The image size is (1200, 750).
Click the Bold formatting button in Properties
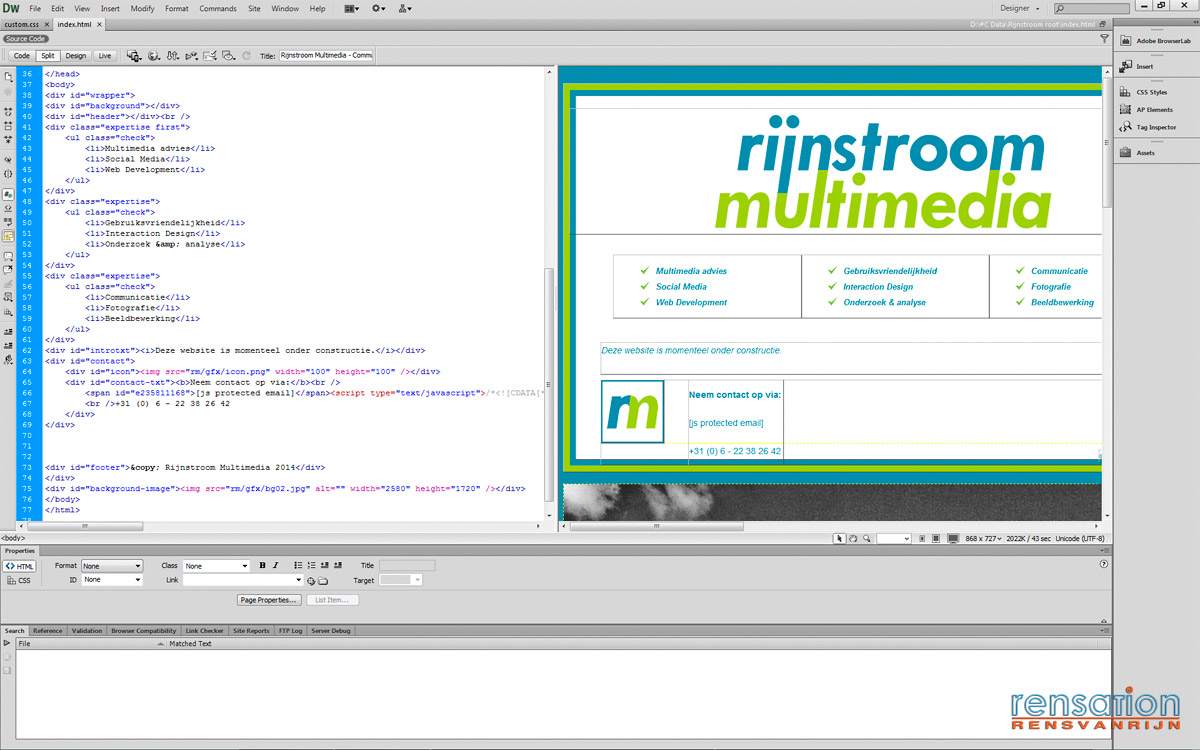tap(262, 565)
